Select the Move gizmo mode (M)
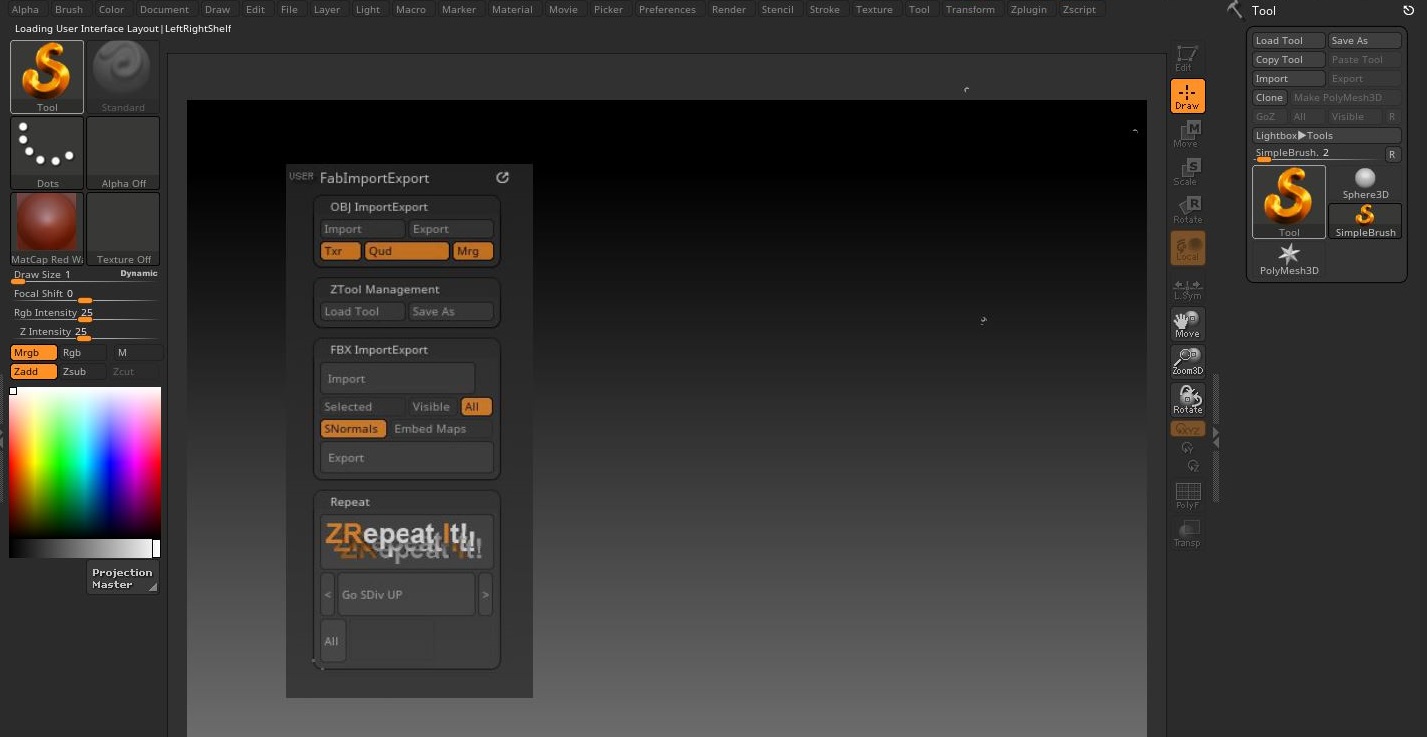The height and width of the screenshot is (737, 1427). point(1187,134)
